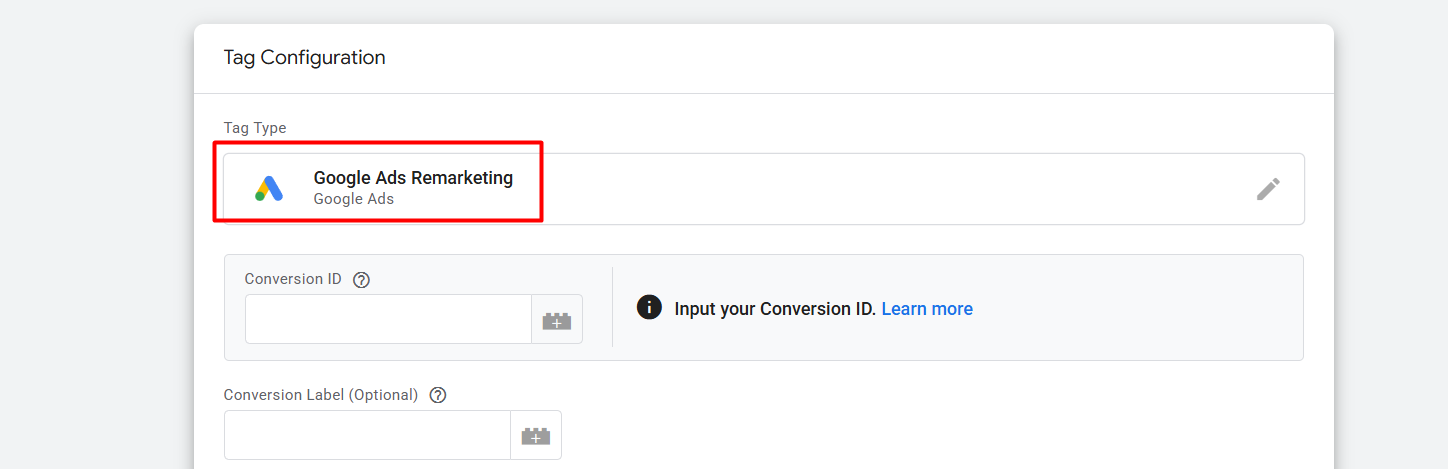Follow the Learn more link

pos(927,309)
